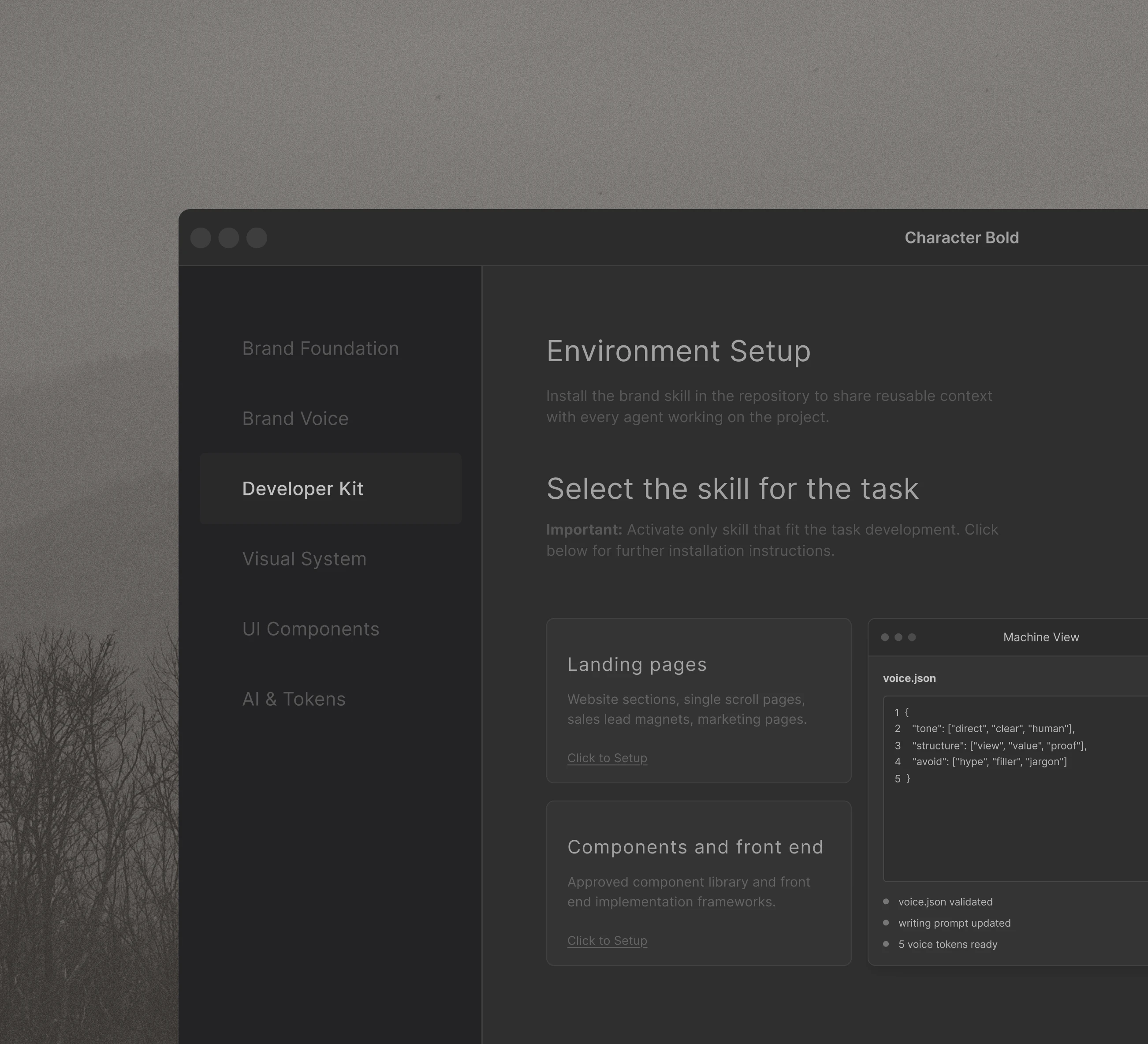
Task: Click the 'Install the brand skill' description text
Action: click(769, 407)
